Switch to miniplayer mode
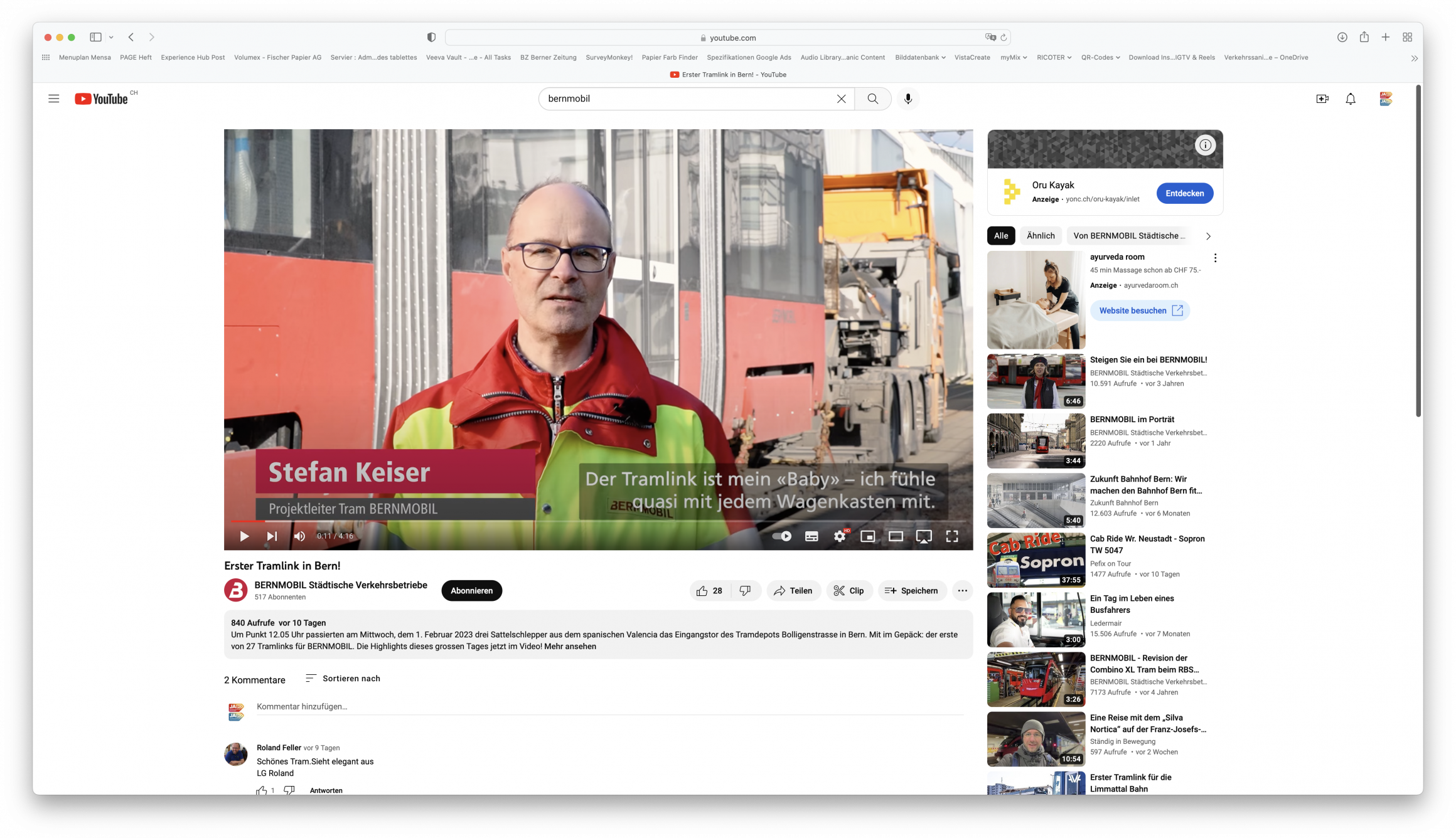Image resolution: width=1456 pixels, height=838 pixels. 867,536
